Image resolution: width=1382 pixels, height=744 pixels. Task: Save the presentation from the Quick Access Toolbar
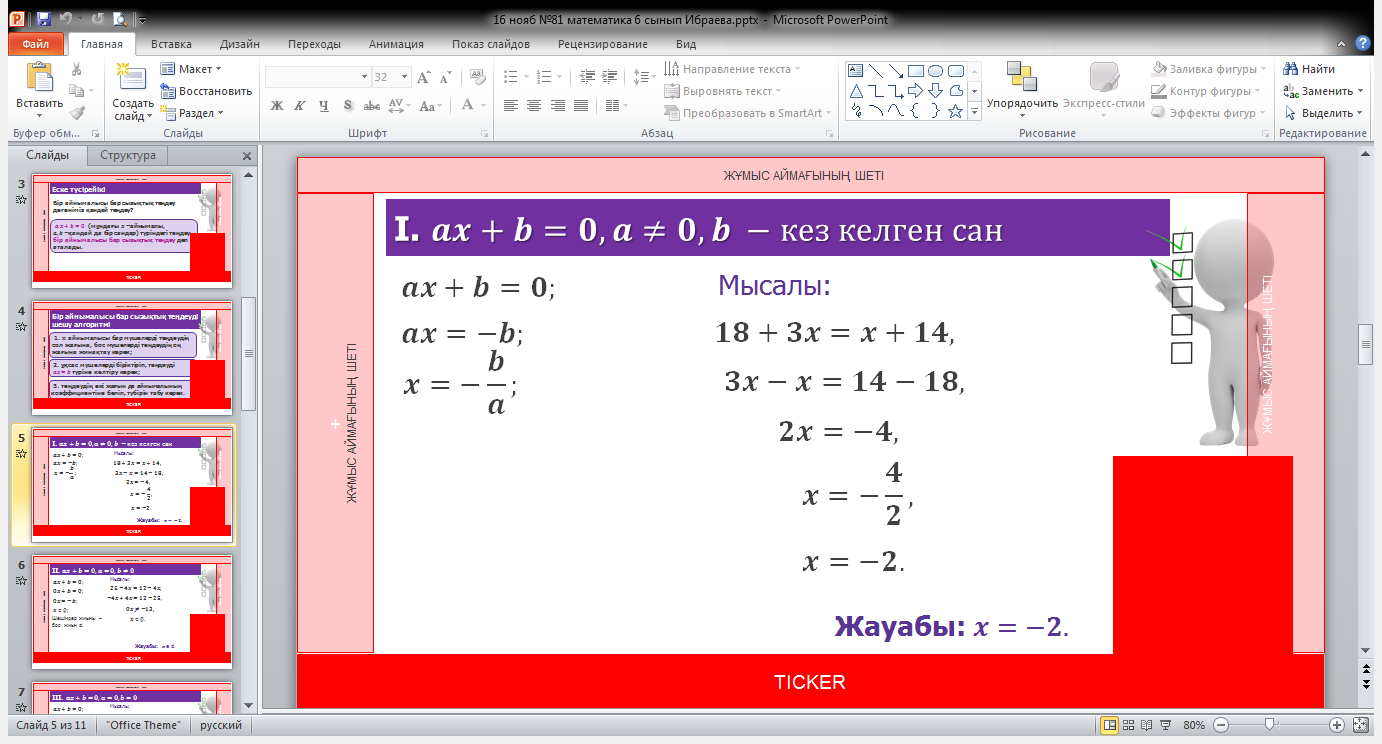[x=42, y=19]
